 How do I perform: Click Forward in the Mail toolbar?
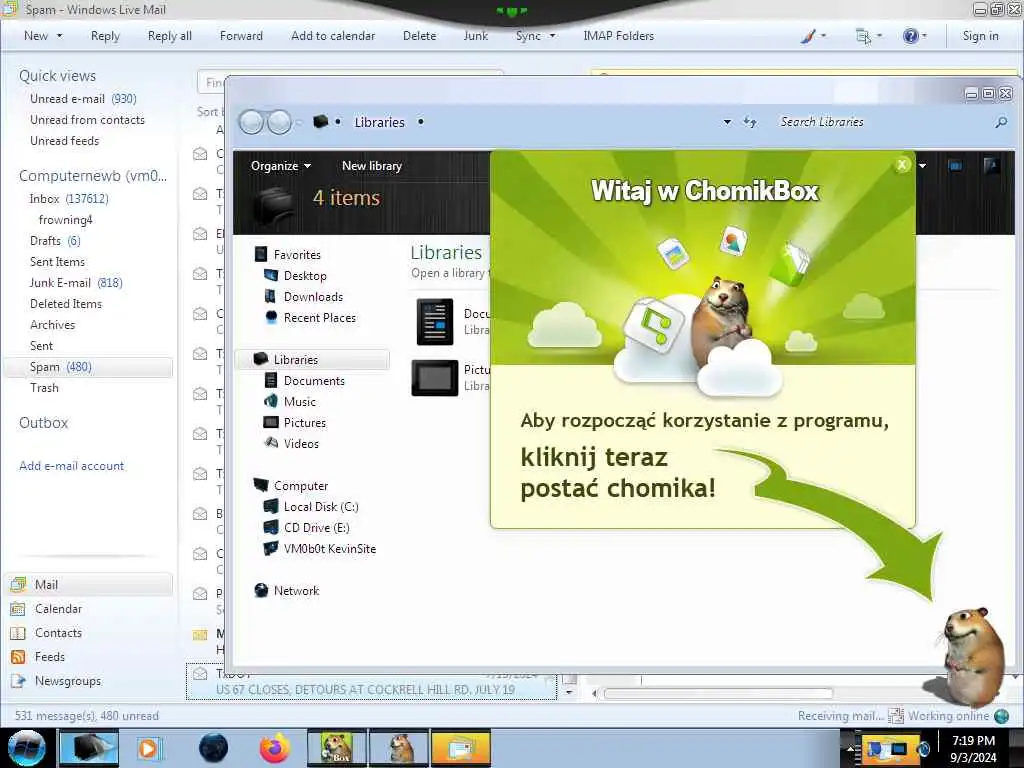pos(241,36)
